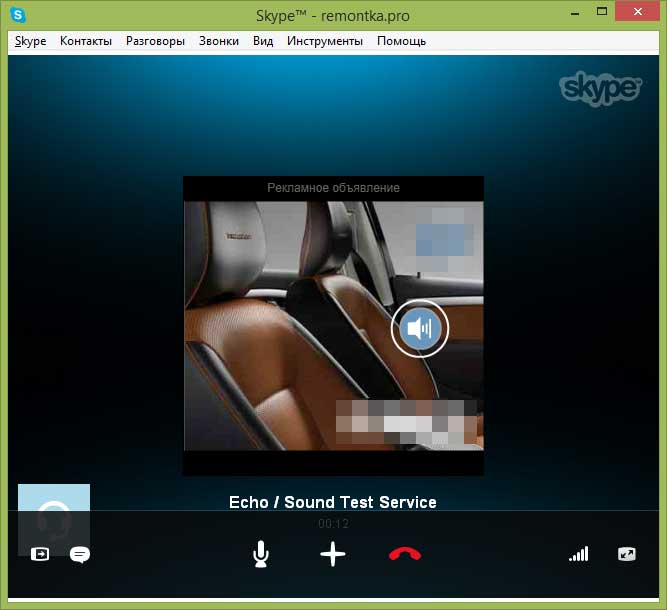Screen dimensions: 667x610
Task: Mute the microphone
Action: tap(260, 554)
